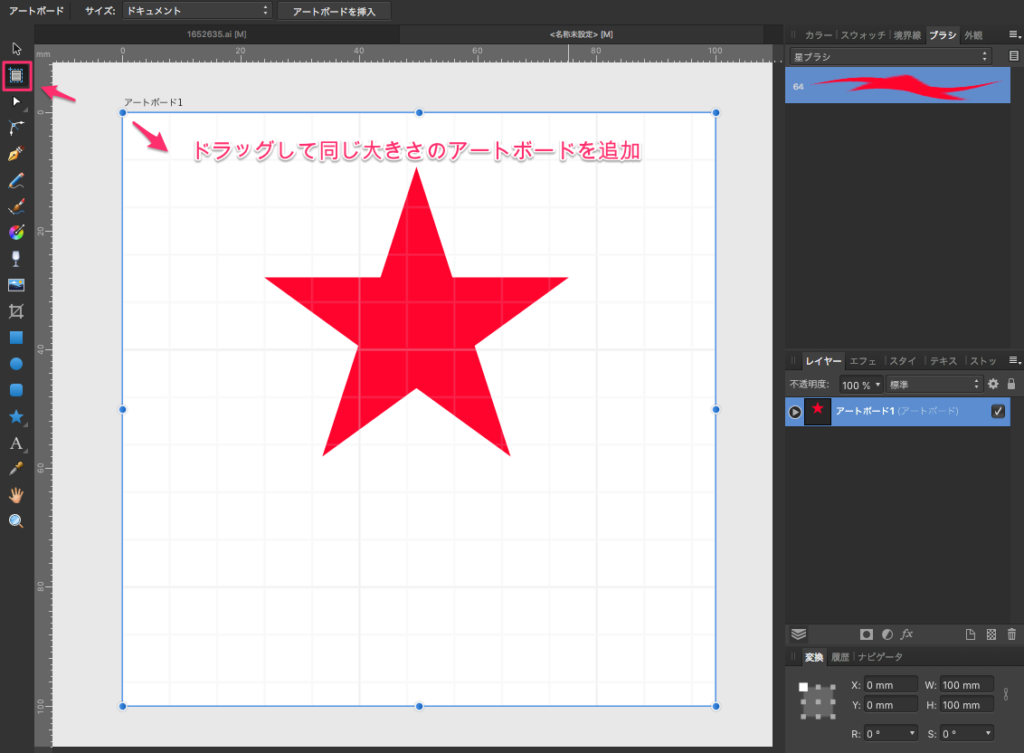Choose the Star shape tool
The width and height of the screenshot is (1024, 753).
point(16,416)
